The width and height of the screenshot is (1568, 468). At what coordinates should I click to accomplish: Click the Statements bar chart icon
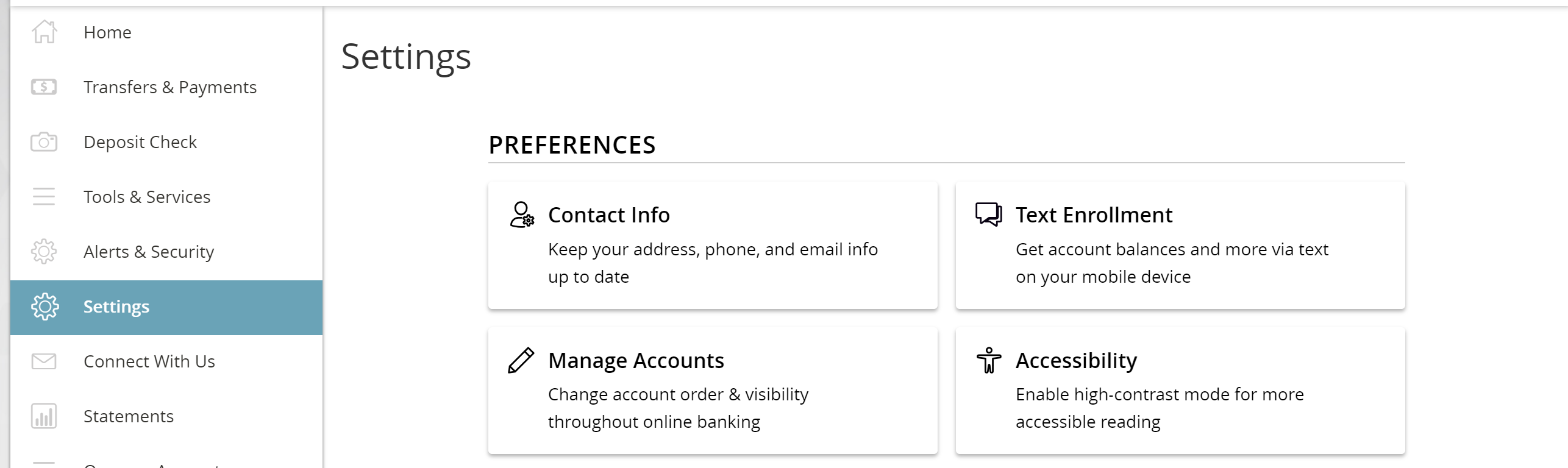point(44,416)
